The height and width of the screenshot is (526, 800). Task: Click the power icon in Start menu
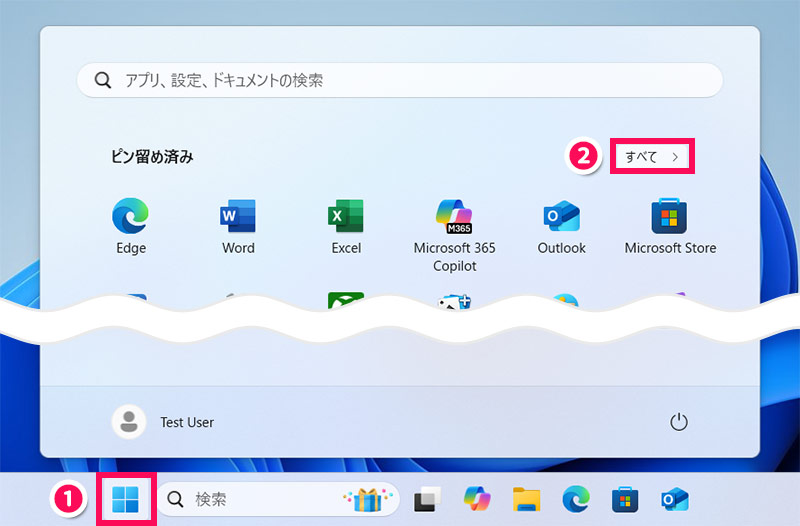(679, 422)
